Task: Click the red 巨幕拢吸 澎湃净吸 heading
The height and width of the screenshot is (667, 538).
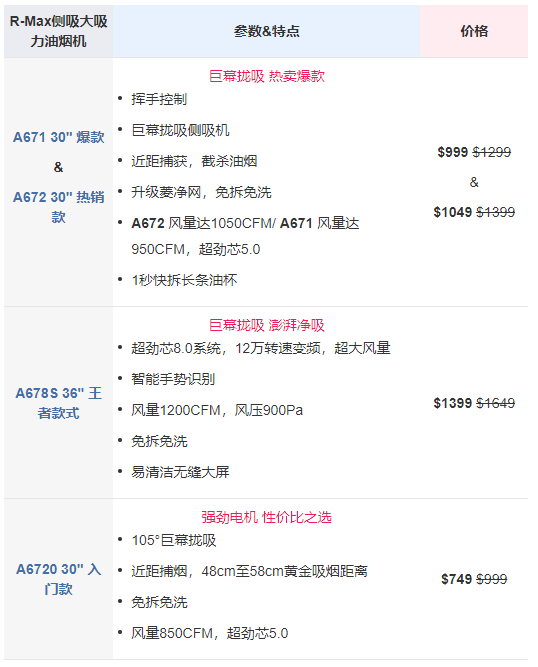Action: coord(267,325)
